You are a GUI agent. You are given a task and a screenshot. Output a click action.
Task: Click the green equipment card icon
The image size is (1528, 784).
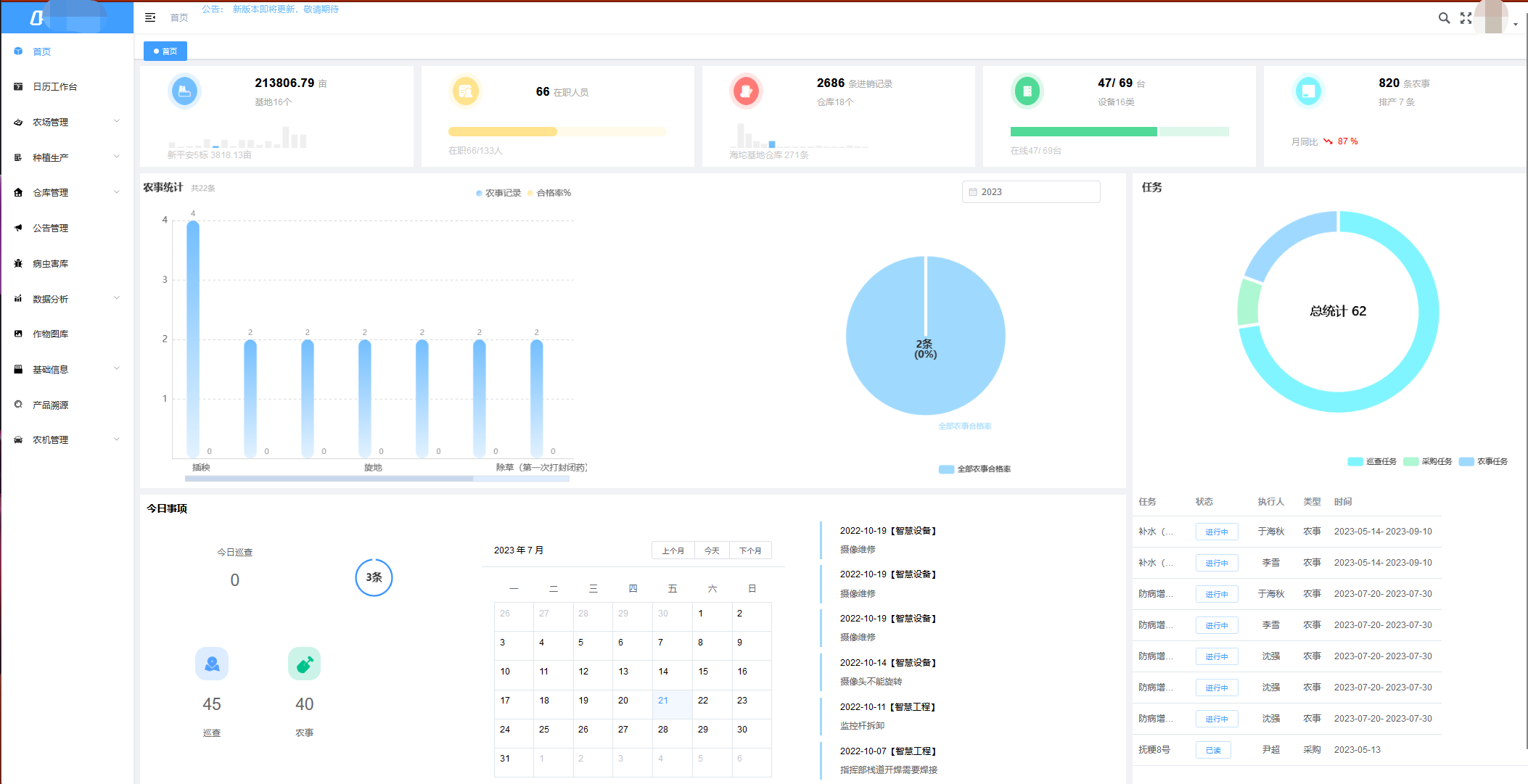[1027, 91]
